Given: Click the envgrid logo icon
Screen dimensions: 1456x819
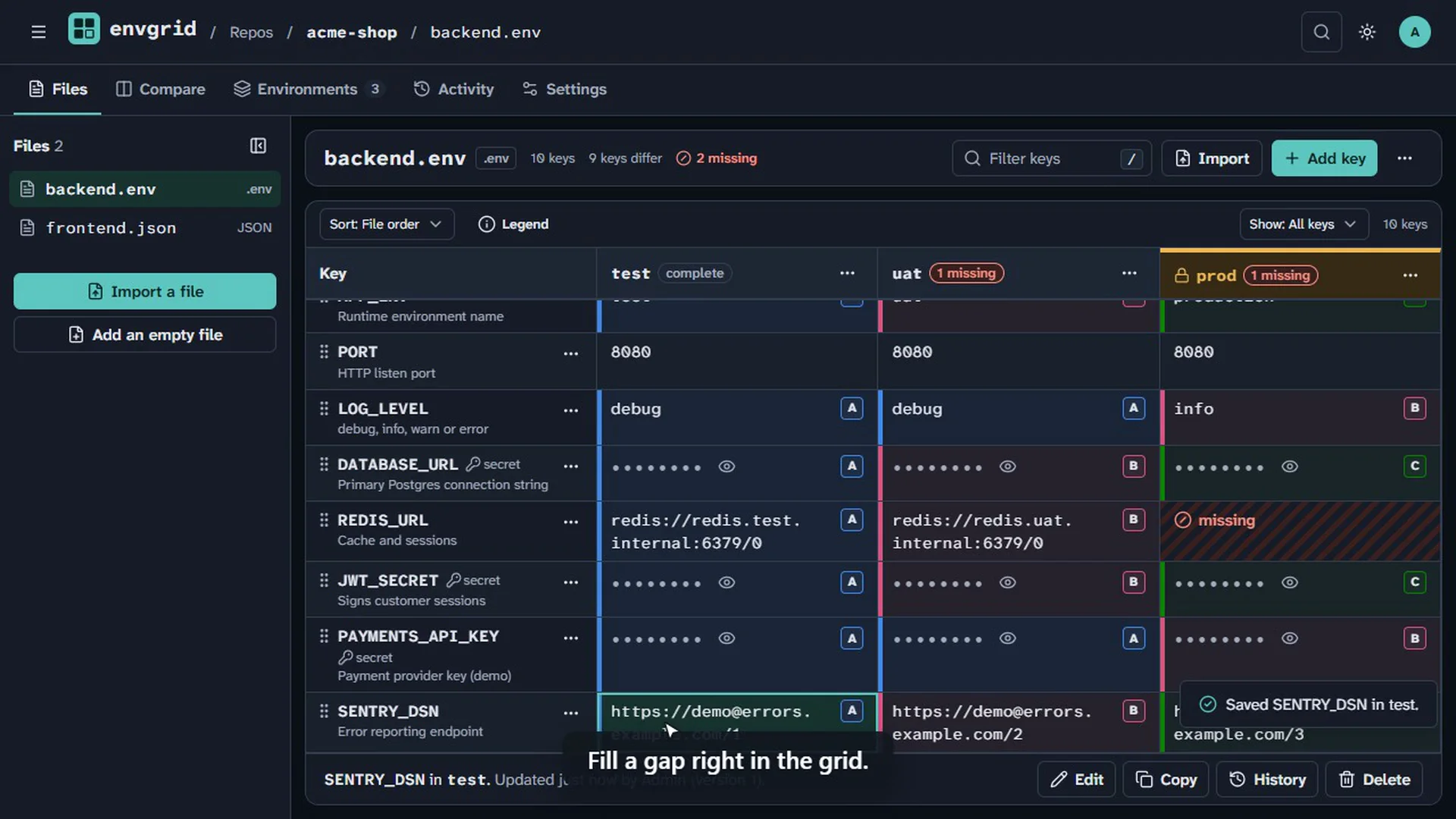Looking at the screenshot, I should point(83,30).
